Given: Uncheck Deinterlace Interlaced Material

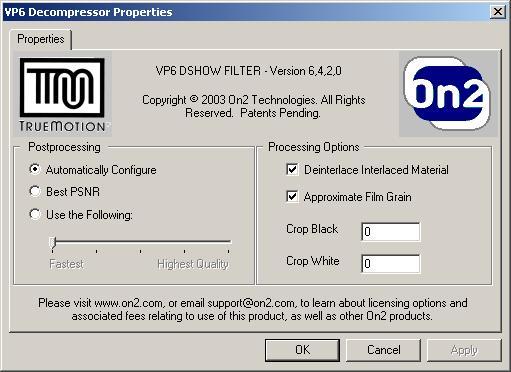Looking at the screenshot, I should click(292, 169).
